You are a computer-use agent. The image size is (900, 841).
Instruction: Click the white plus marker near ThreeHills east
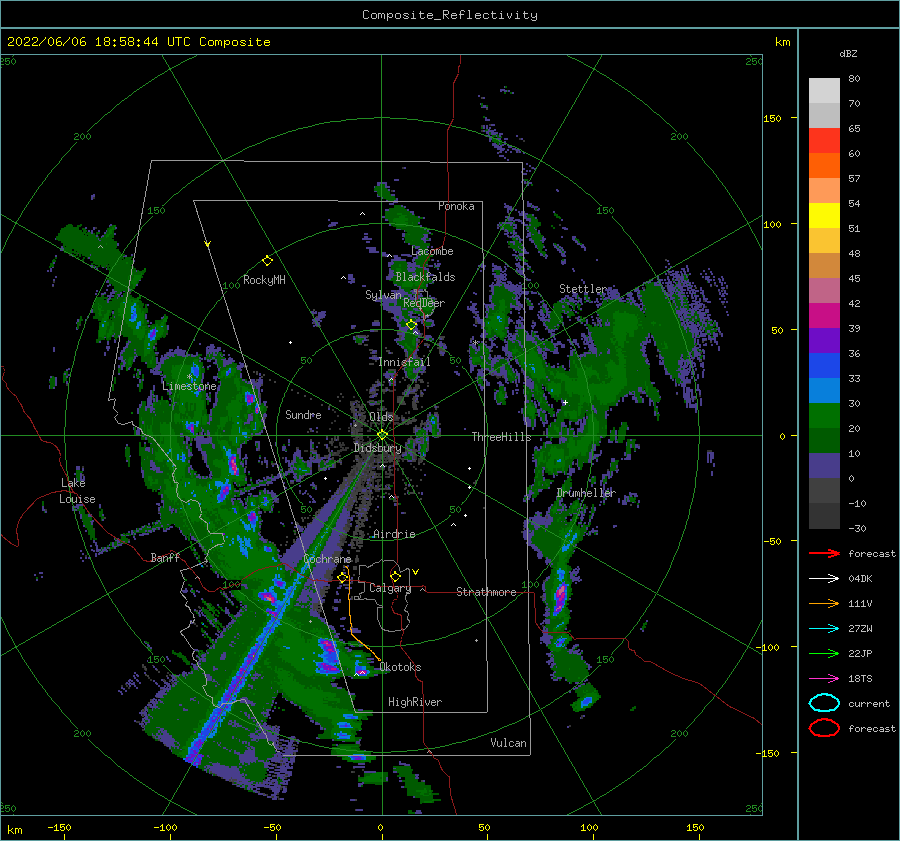coord(565,402)
